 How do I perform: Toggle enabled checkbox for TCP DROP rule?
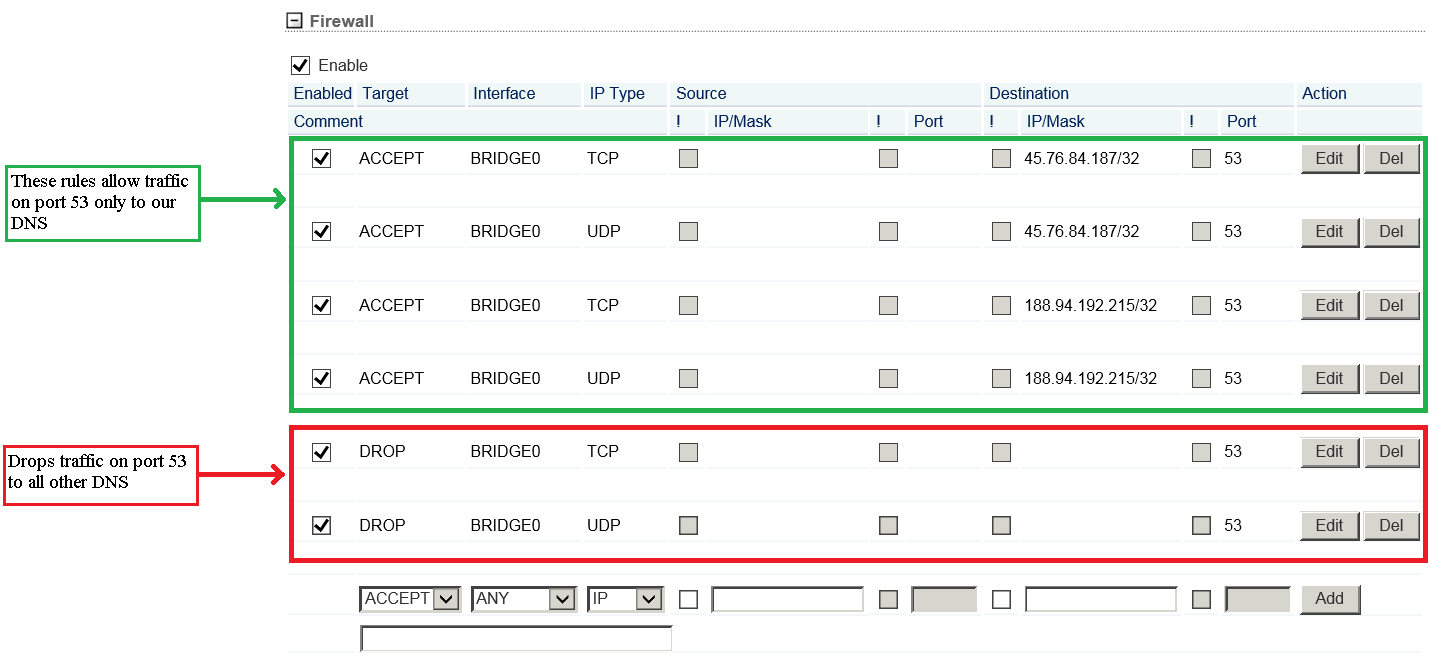(x=321, y=452)
